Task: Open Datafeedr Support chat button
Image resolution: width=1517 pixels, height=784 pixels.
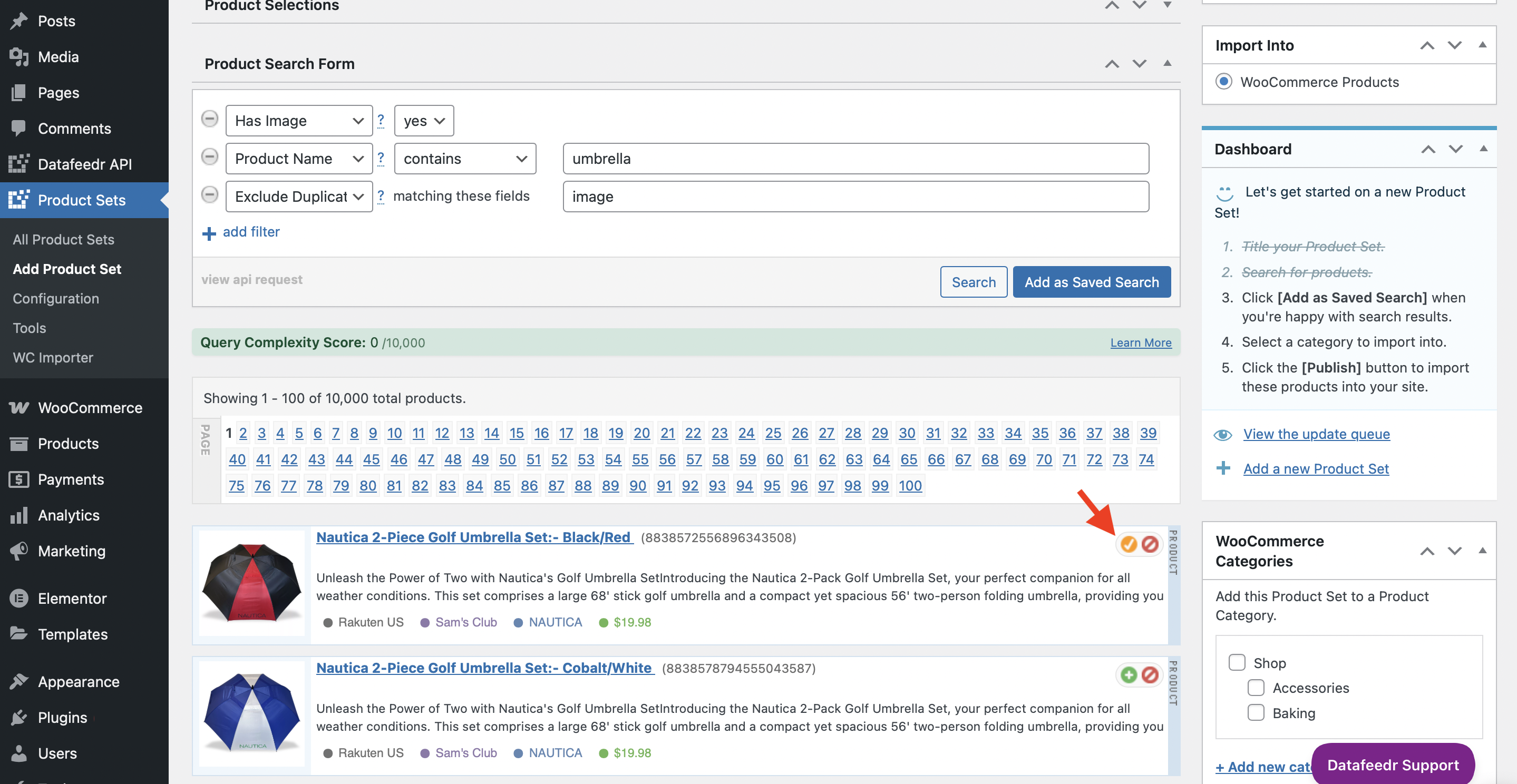Action: [x=1393, y=764]
